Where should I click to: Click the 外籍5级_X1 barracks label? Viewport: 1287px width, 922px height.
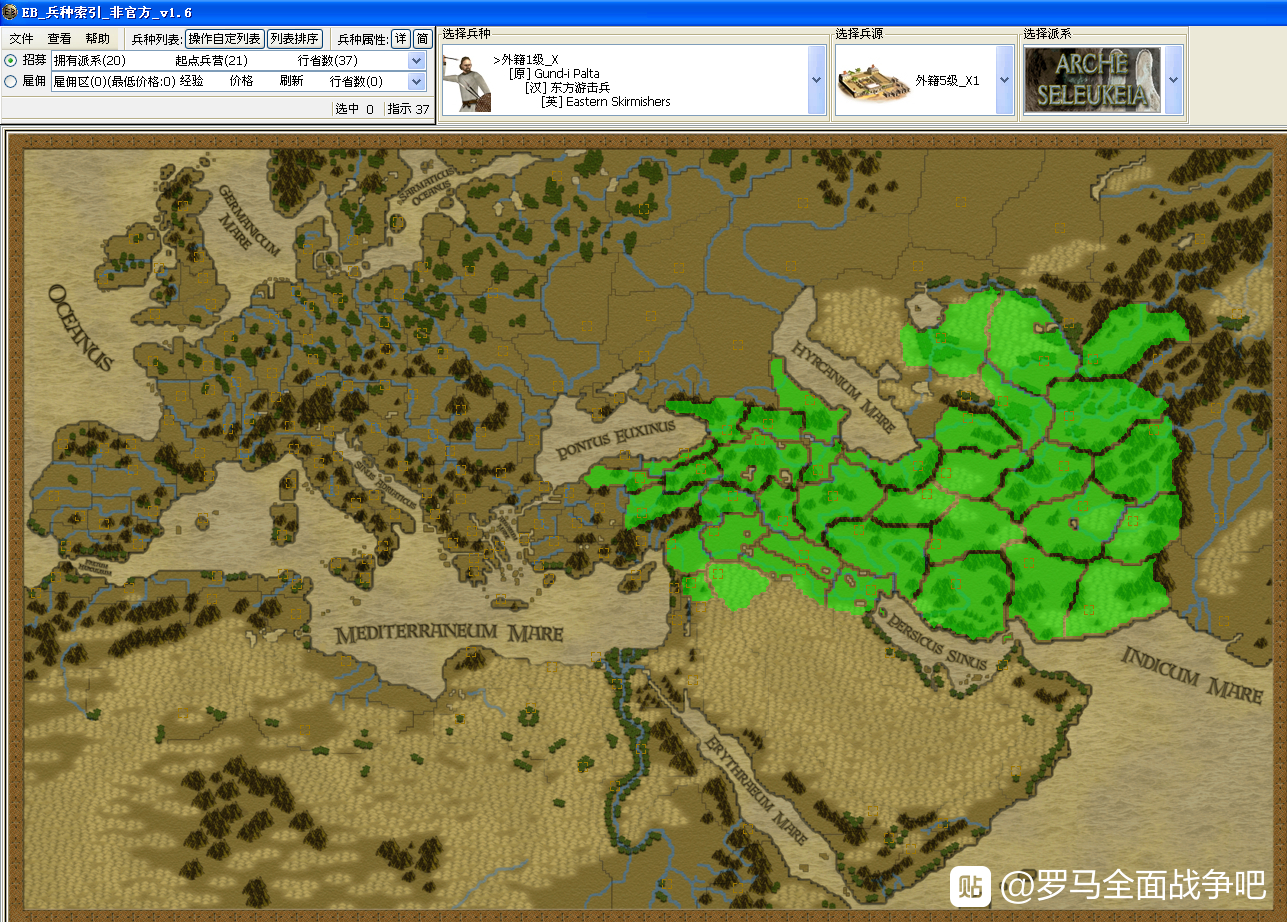pyautogui.click(x=948, y=81)
